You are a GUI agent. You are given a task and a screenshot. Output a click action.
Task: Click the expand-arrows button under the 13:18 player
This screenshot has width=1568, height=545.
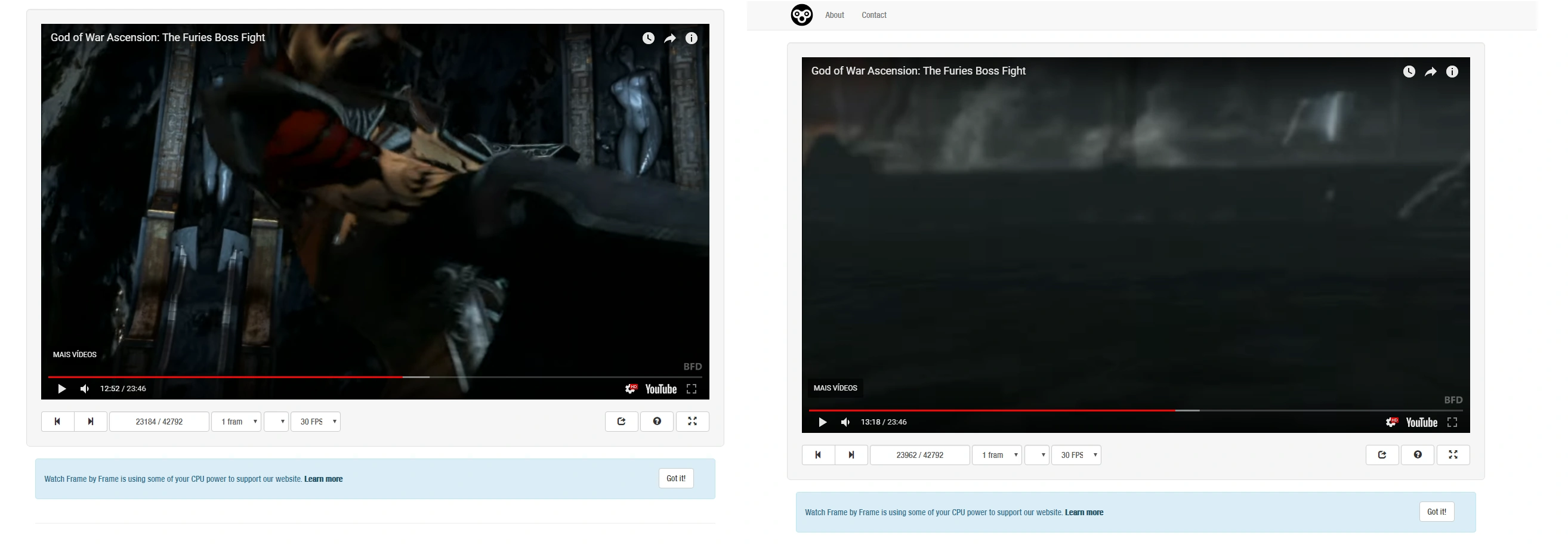pos(1453,455)
